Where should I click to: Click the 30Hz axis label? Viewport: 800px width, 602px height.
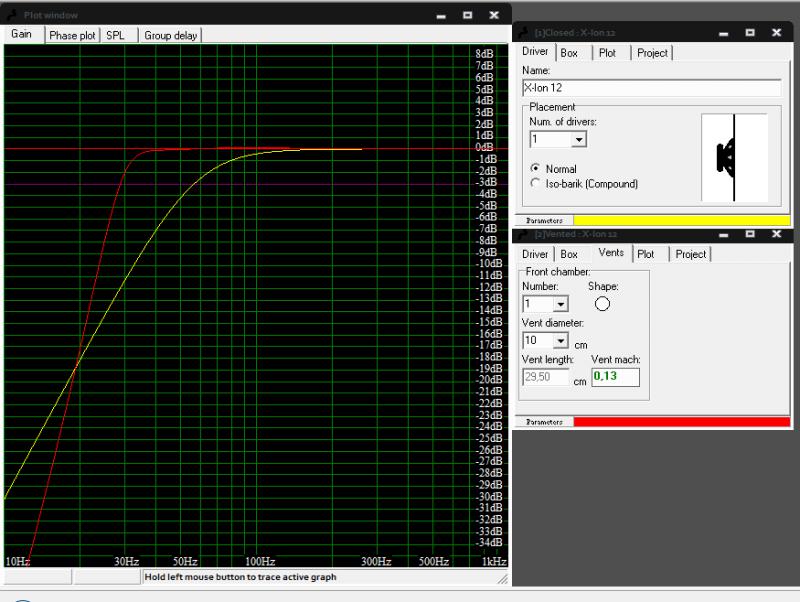tap(127, 562)
